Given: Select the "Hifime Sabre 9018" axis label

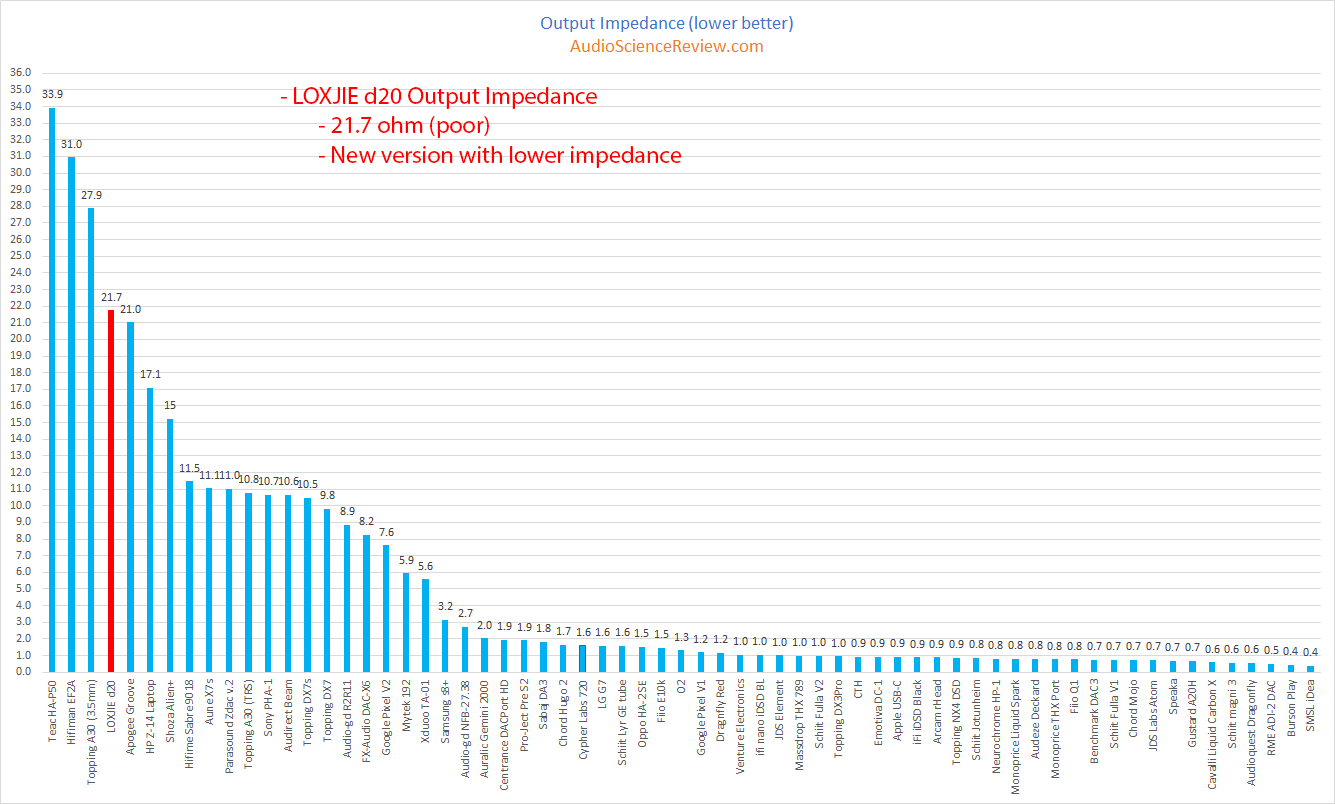Looking at the screenshot, I should (189, 725).
